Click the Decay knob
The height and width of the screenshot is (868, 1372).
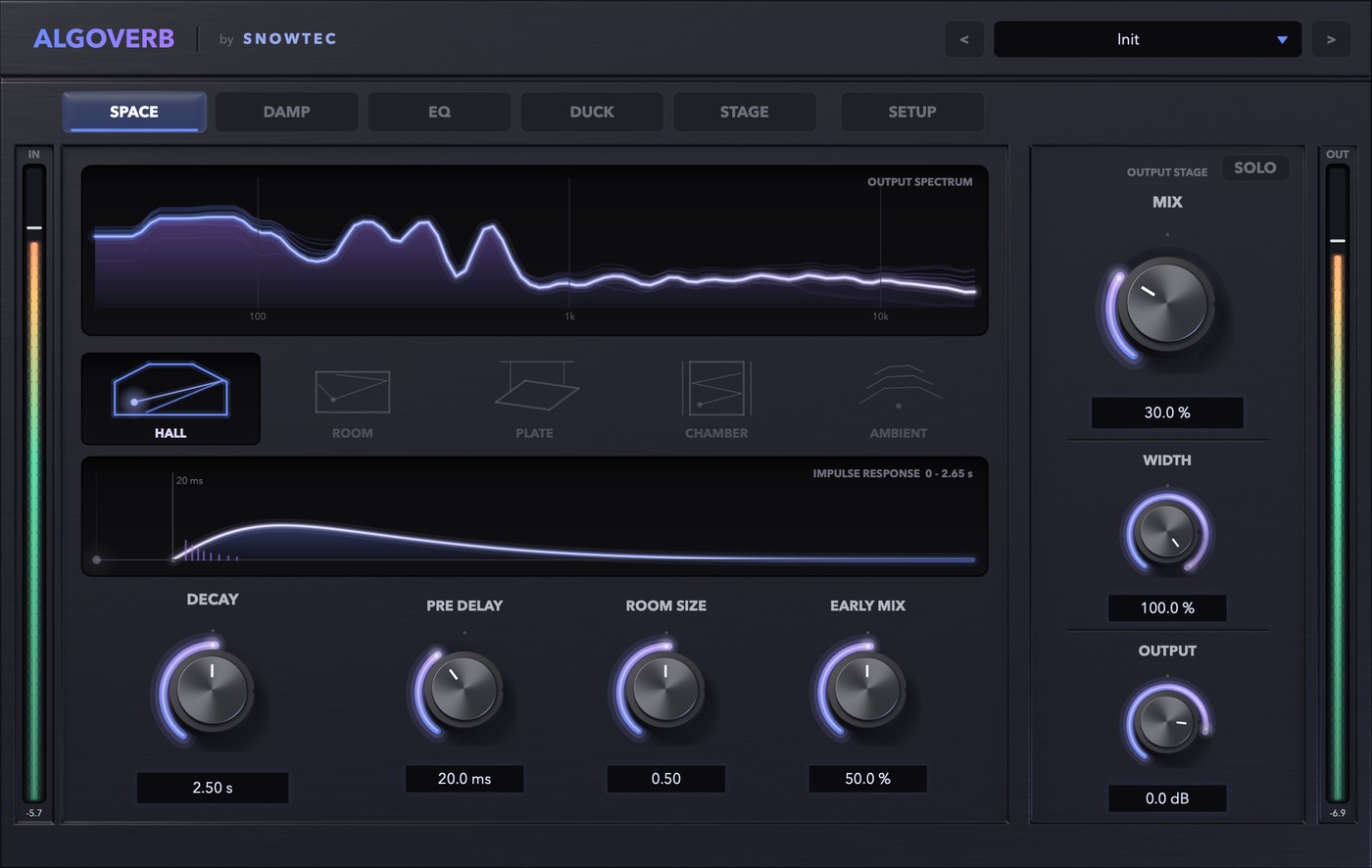pyautogui.click(x=211, y=689)
